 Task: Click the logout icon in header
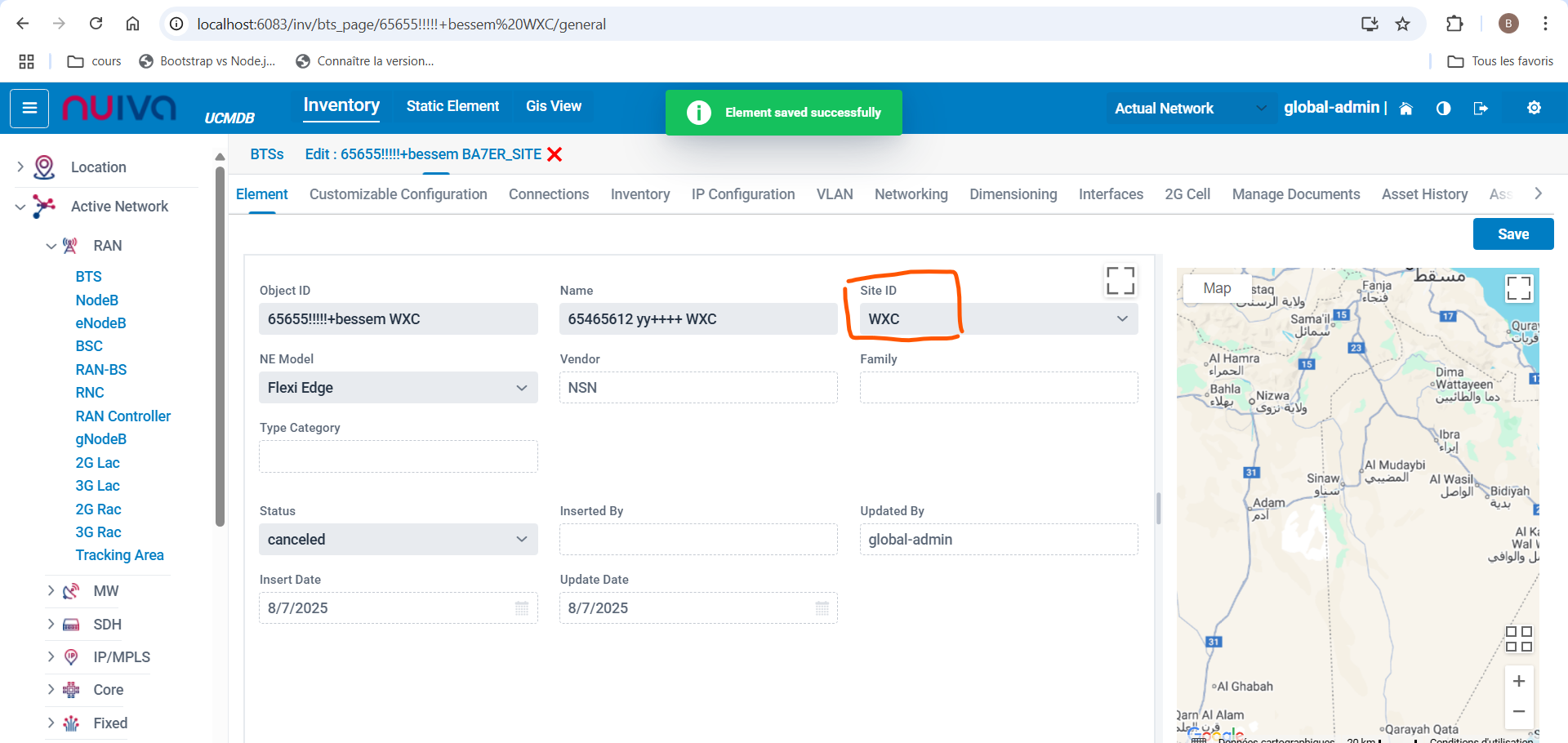pyautogui.click(x=1481, y=109)
